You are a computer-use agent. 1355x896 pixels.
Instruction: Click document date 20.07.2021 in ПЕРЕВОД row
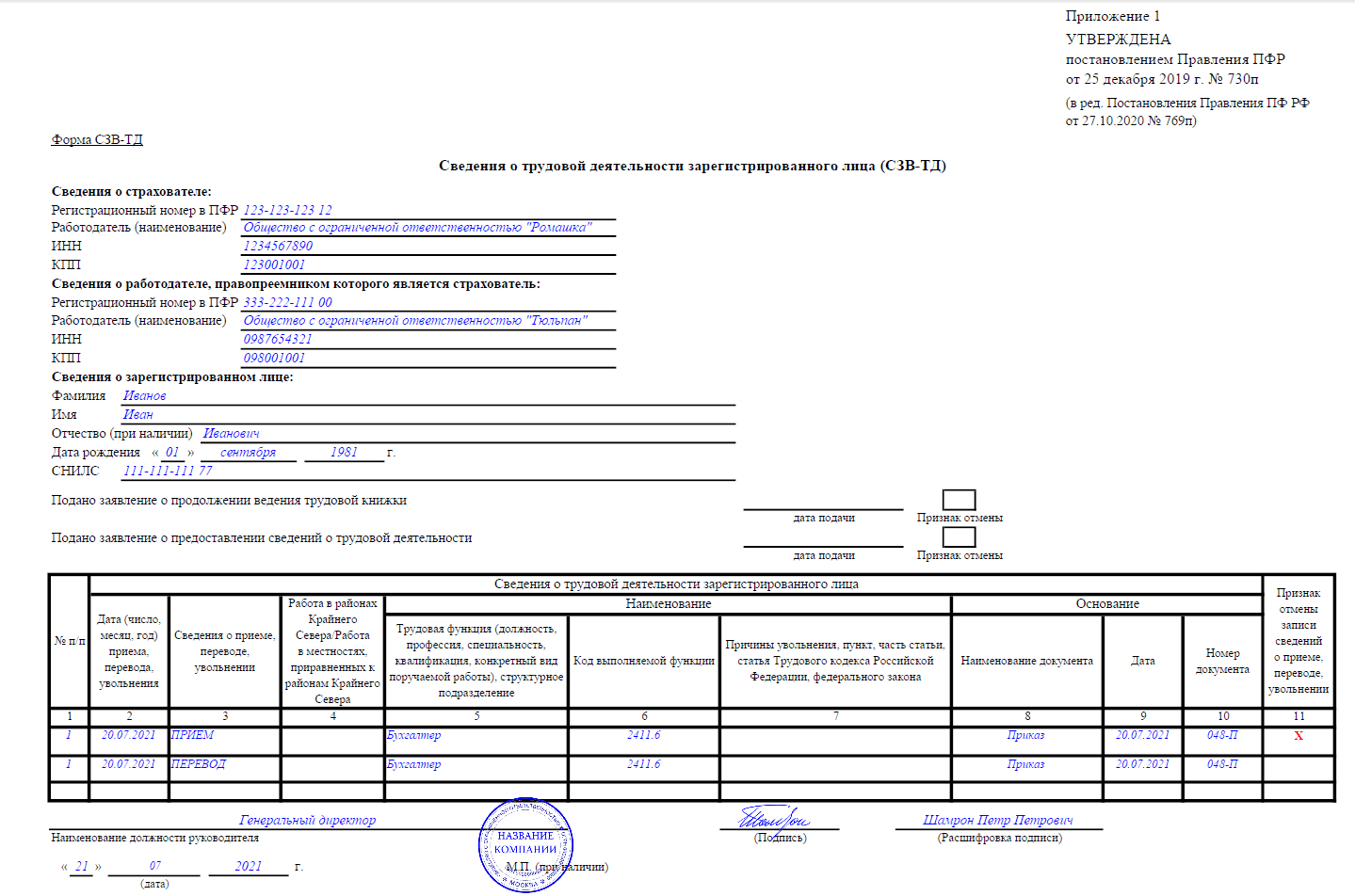tap(1143, 764)
